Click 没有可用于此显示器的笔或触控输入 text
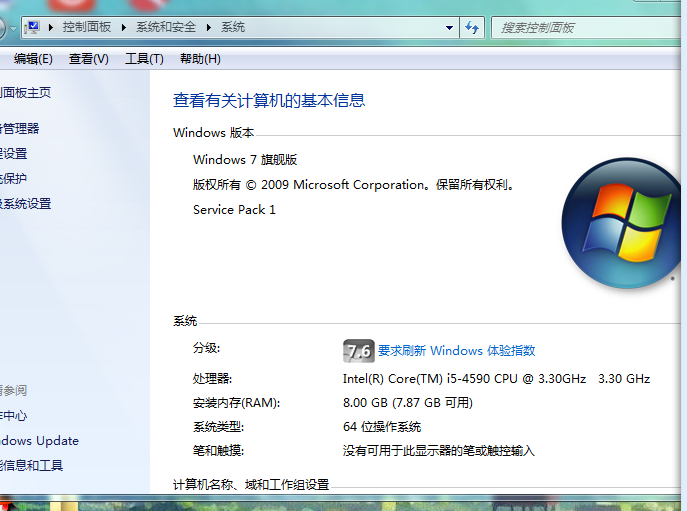This screenshot has width=687, height=511. tap(439, 451)
